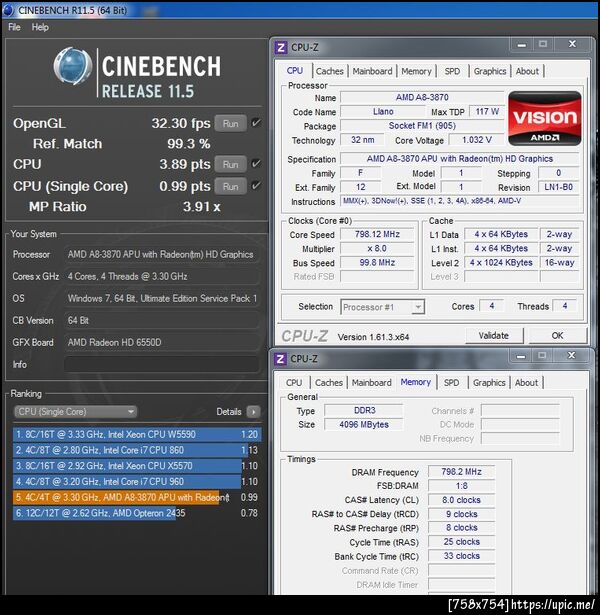The width and height of the screenshot is (600, 615).
Task: Switch to Graphics tab in upper CPU-Z window
Action: pos(490,71)
